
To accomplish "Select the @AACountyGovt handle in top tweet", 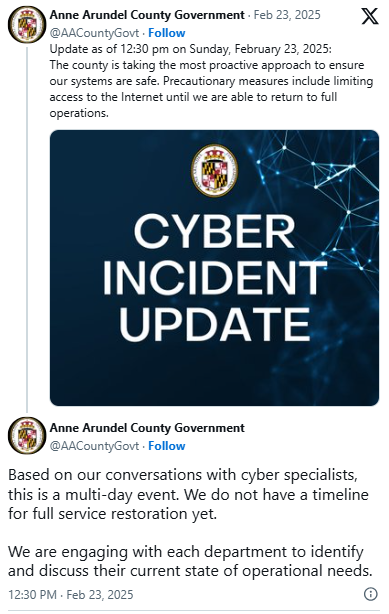I will (x=94, y=33).
